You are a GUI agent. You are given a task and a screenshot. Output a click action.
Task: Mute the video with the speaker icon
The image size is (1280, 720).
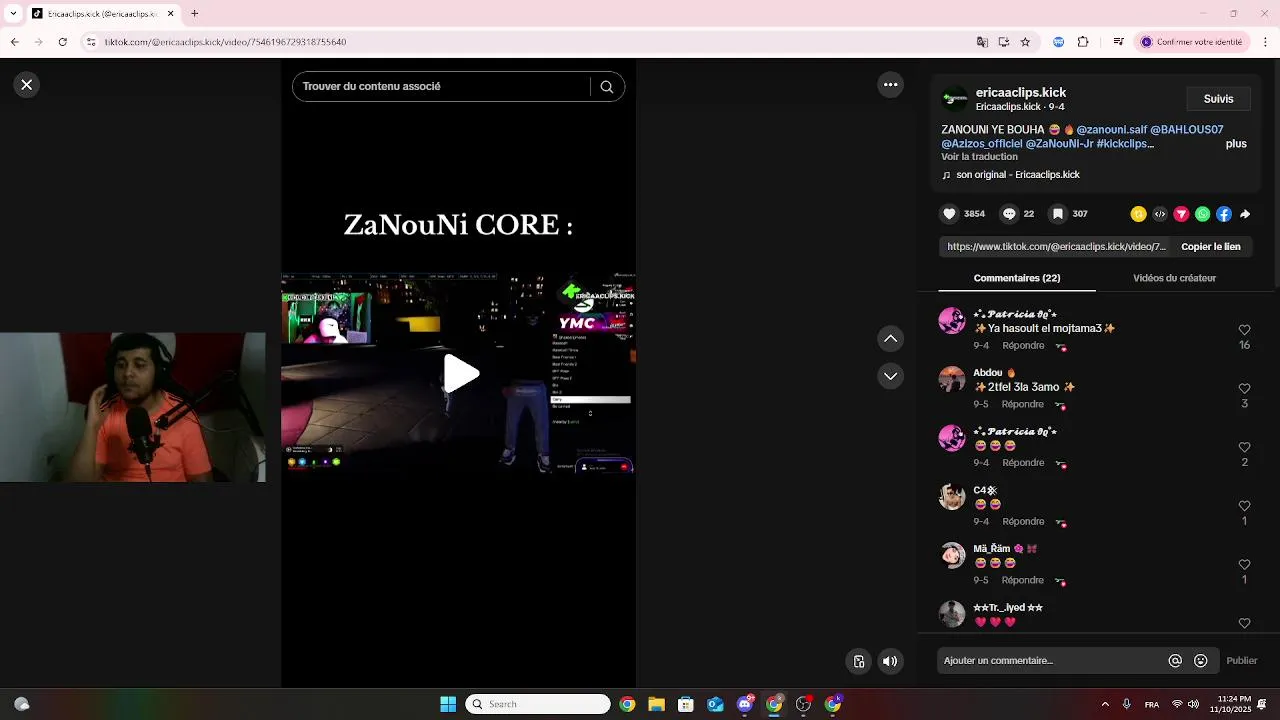(x=890, y=661)
